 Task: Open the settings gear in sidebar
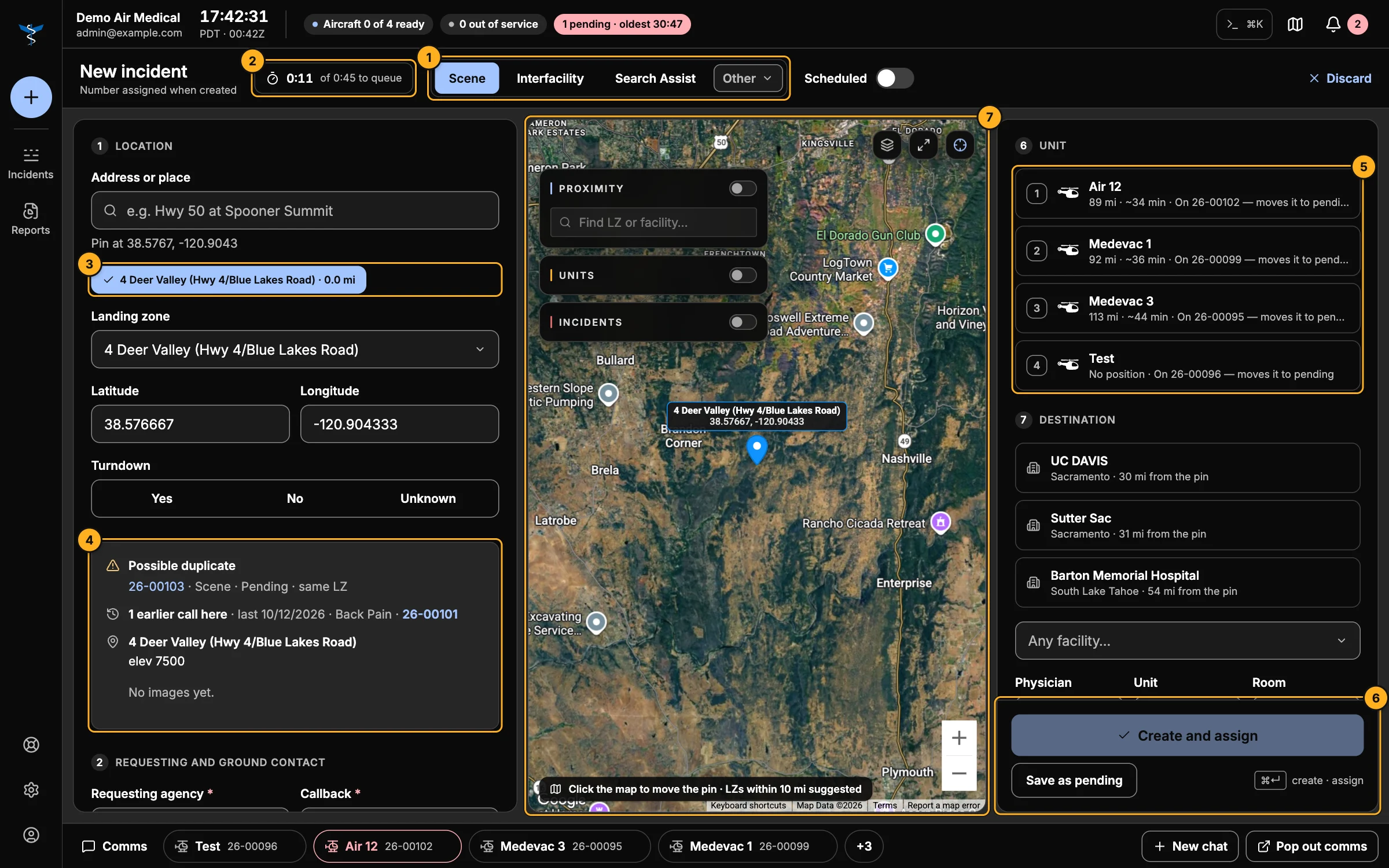click(x=31, y=790)
